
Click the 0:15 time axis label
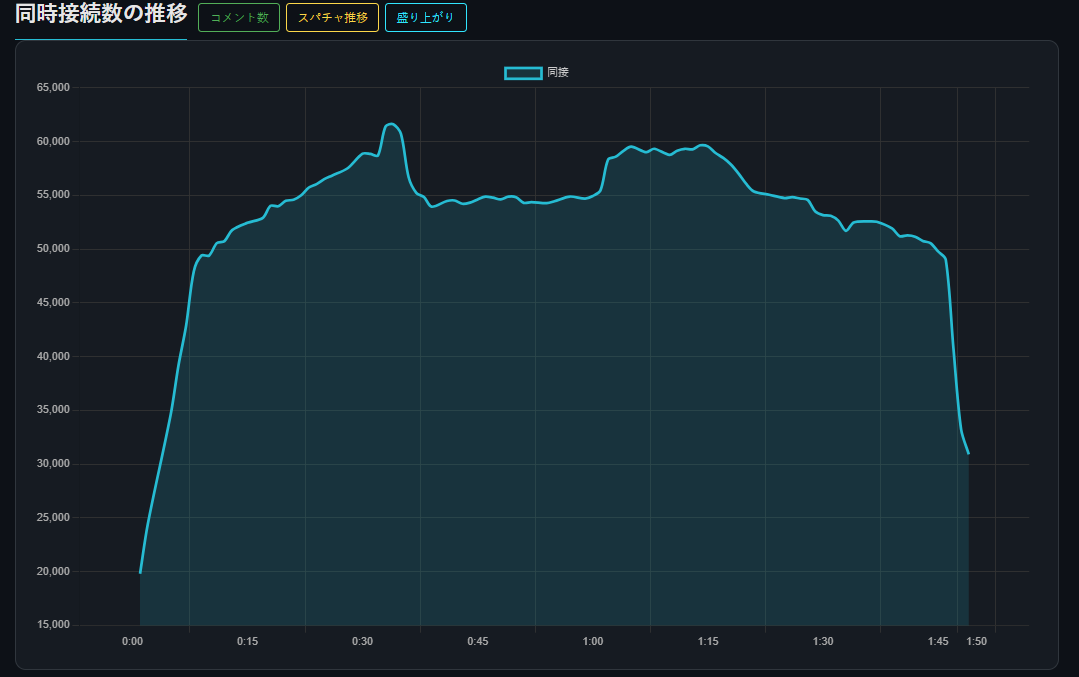pos(248,641)
